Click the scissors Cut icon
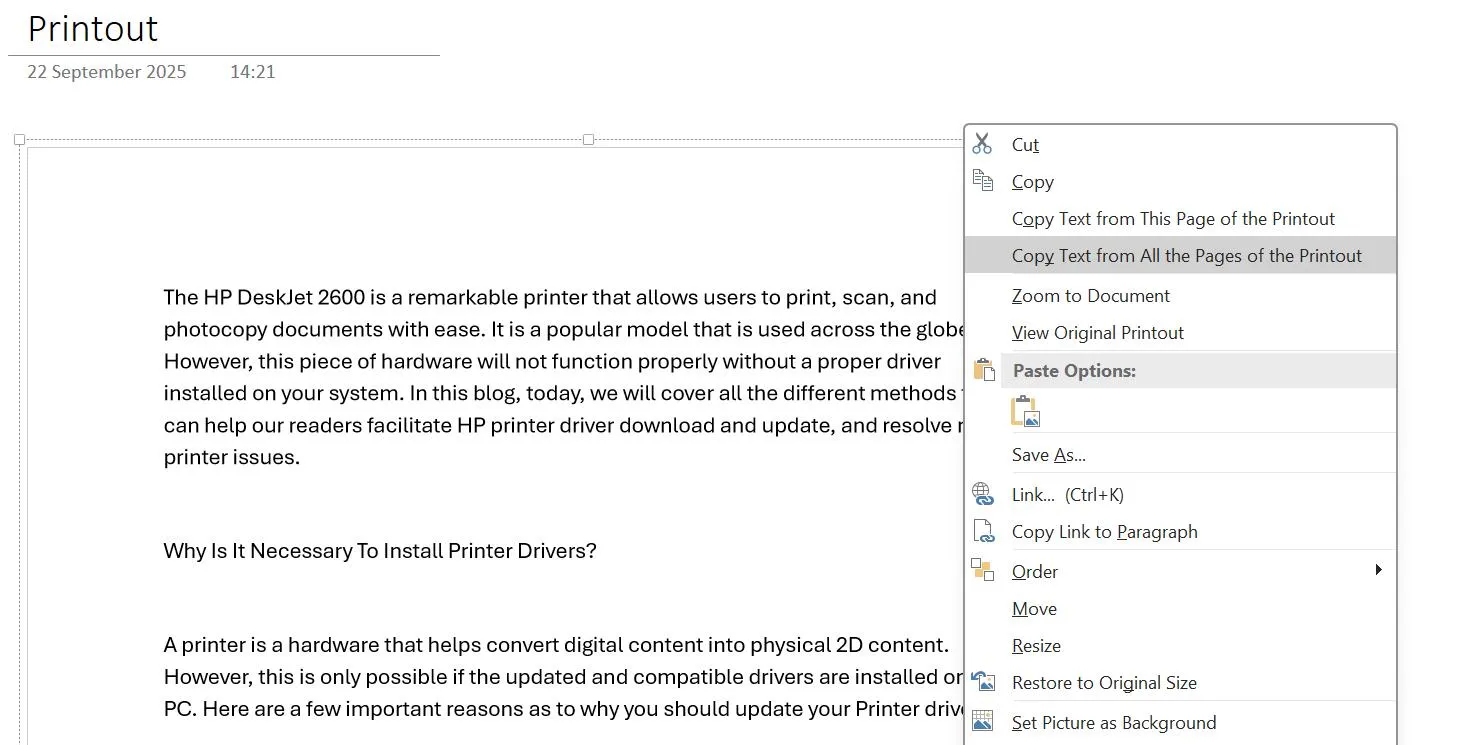This screenshot has width=1471, height=745. [982, 144]
